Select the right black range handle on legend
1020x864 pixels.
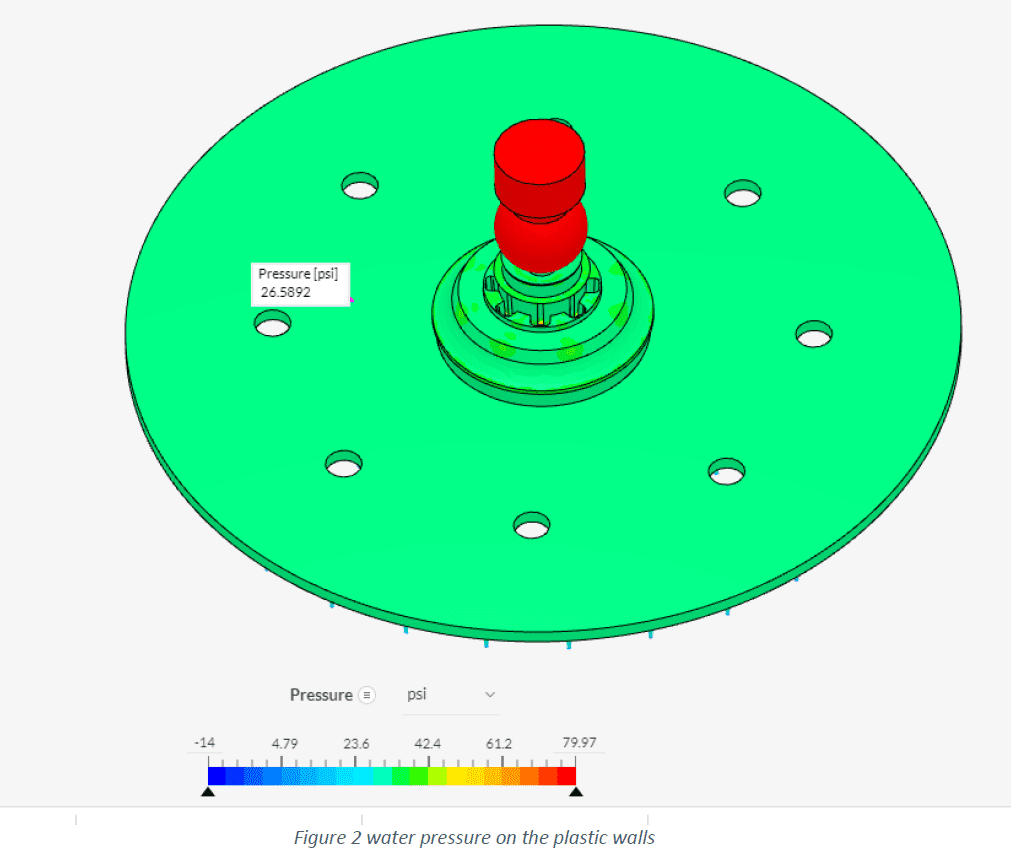[576, 791]
